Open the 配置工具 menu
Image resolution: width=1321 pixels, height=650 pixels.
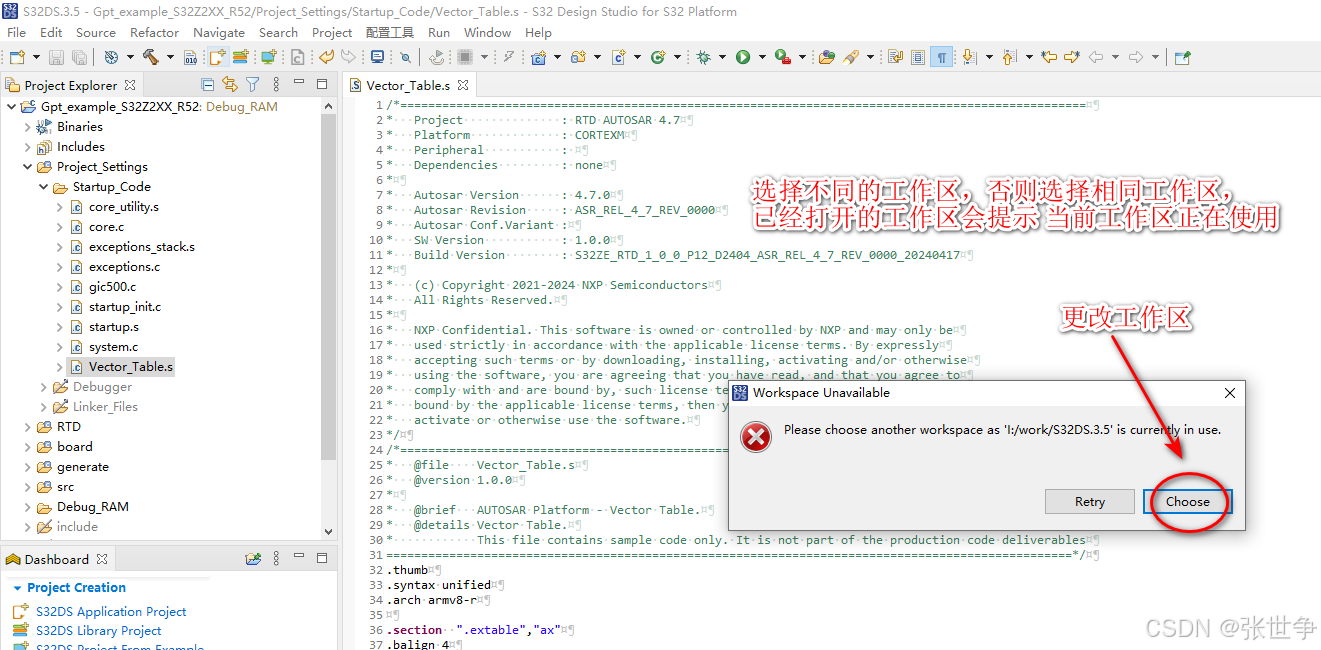click(390, 32)
